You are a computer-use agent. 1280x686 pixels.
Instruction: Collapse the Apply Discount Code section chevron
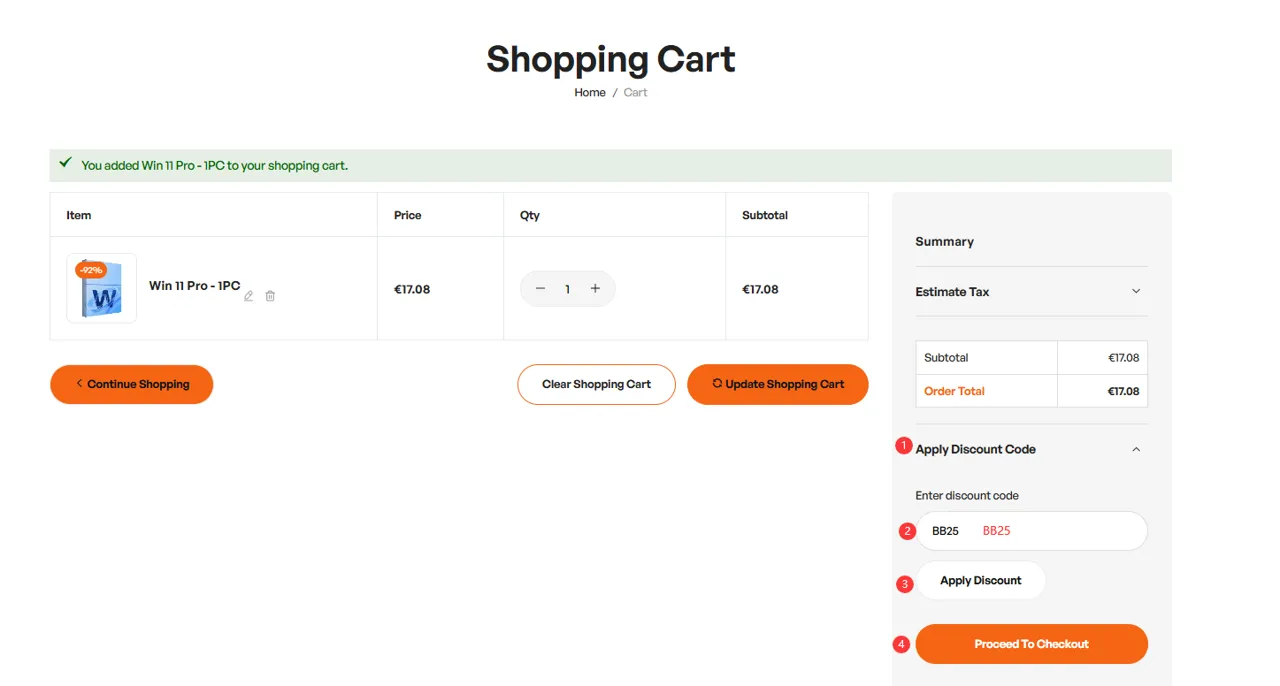coord(1136,449)
